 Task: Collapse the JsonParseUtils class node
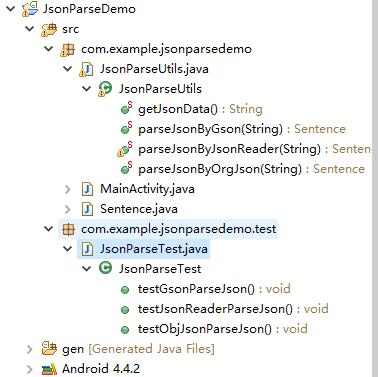[x=87, y=89]
